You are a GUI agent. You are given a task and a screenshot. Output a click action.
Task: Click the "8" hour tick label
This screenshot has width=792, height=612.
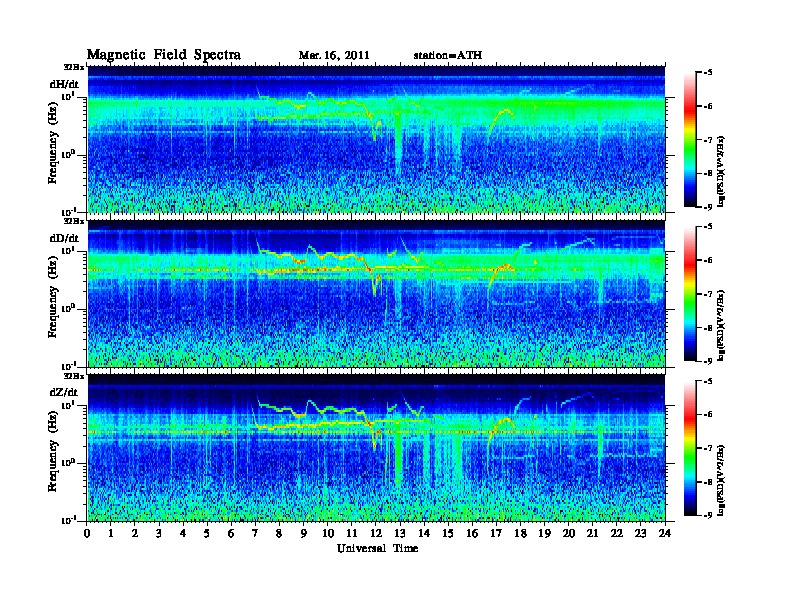pyautogui.click(x=279, y=533)
